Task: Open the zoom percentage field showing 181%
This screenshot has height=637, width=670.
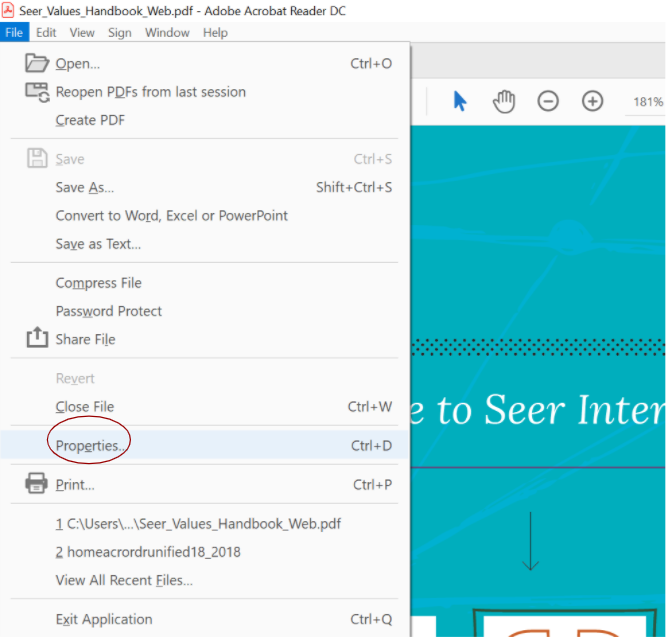Action: click(x=647, y=102)
